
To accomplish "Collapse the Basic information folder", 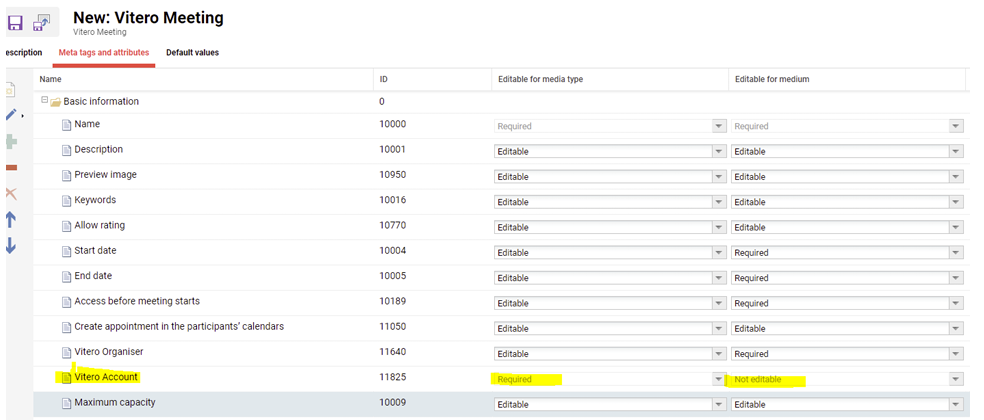I will (45, 101).
